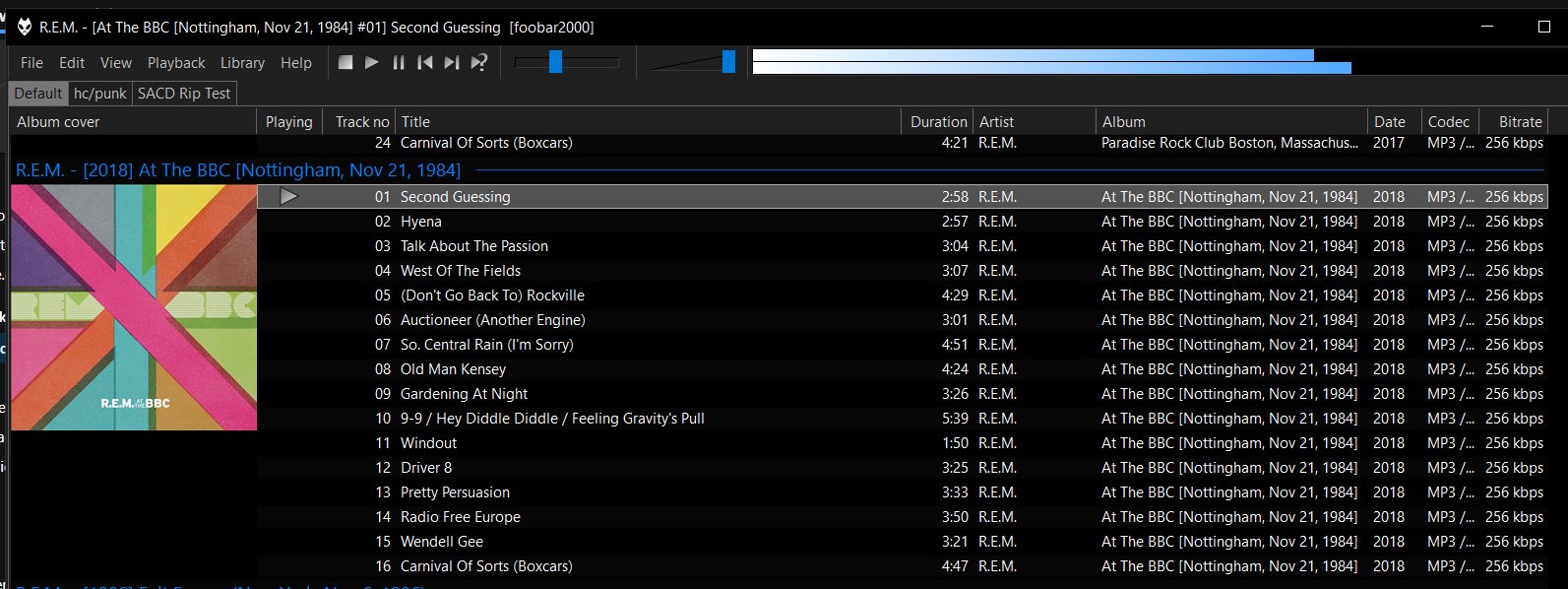Switch to the SACD Rip Test tab
This screenshot has width=1568, height=589.
click(184, 94)
